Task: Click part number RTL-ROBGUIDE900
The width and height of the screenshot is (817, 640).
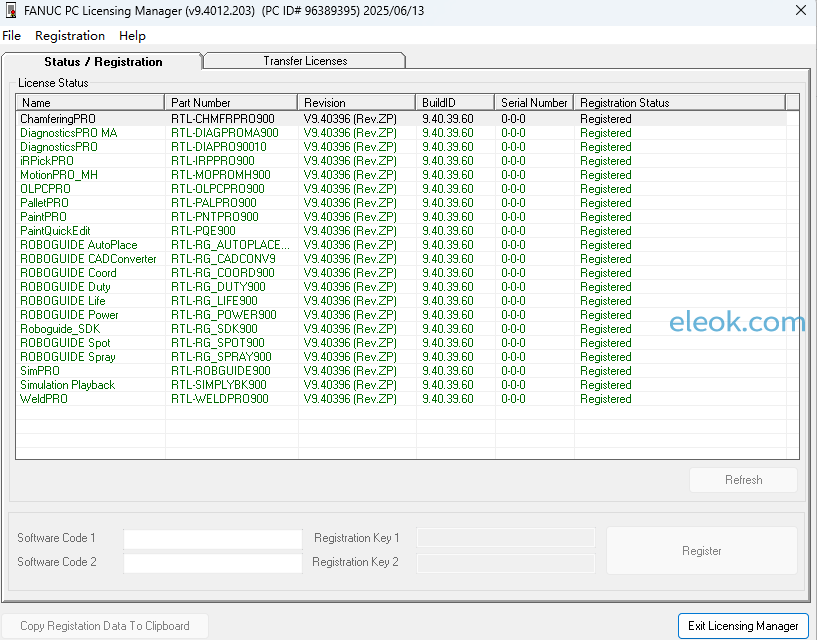Action: (220, 371)
